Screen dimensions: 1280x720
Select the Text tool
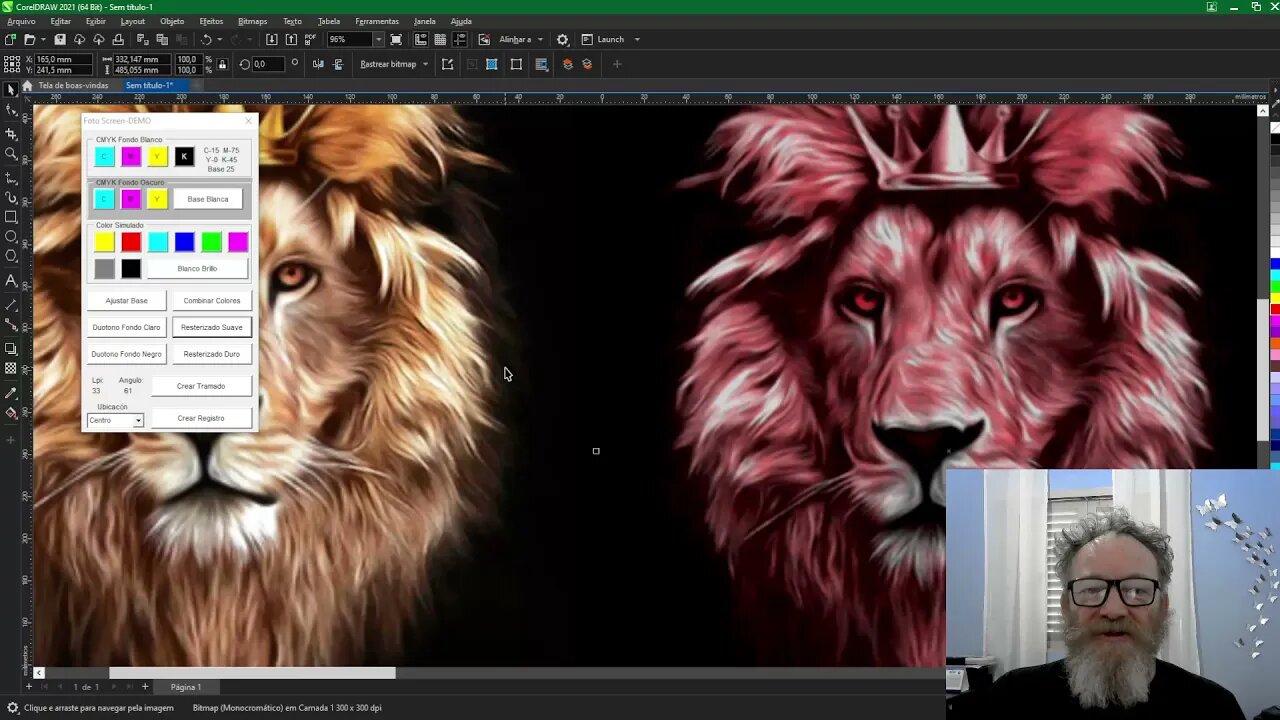(x=11, y=281)
